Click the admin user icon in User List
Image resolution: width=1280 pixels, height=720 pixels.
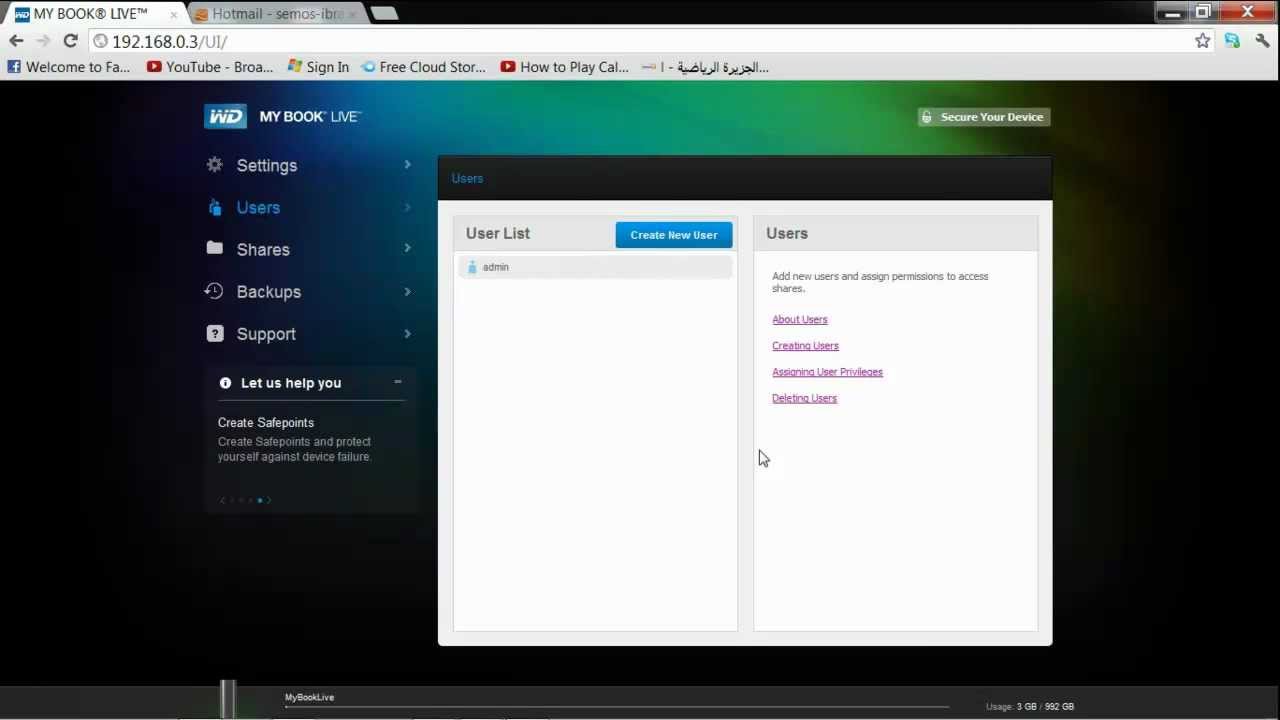click(472, 267)
